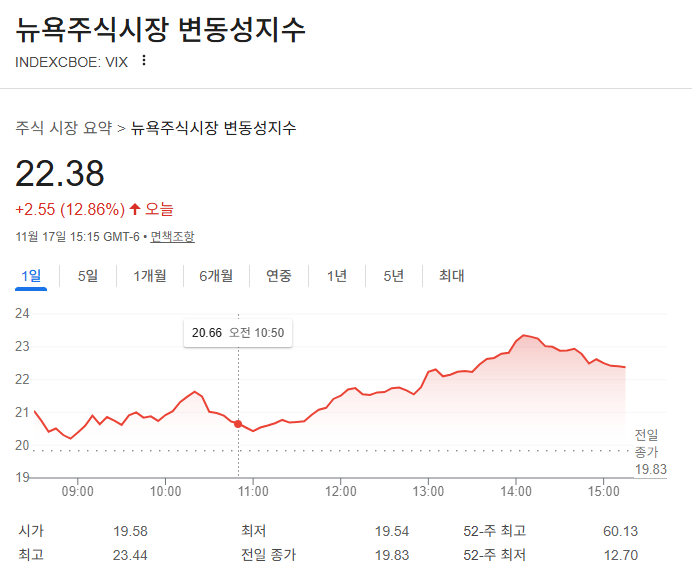Select the 1년 tab
The width and height of the screenshot is (692, 574).
337,276
